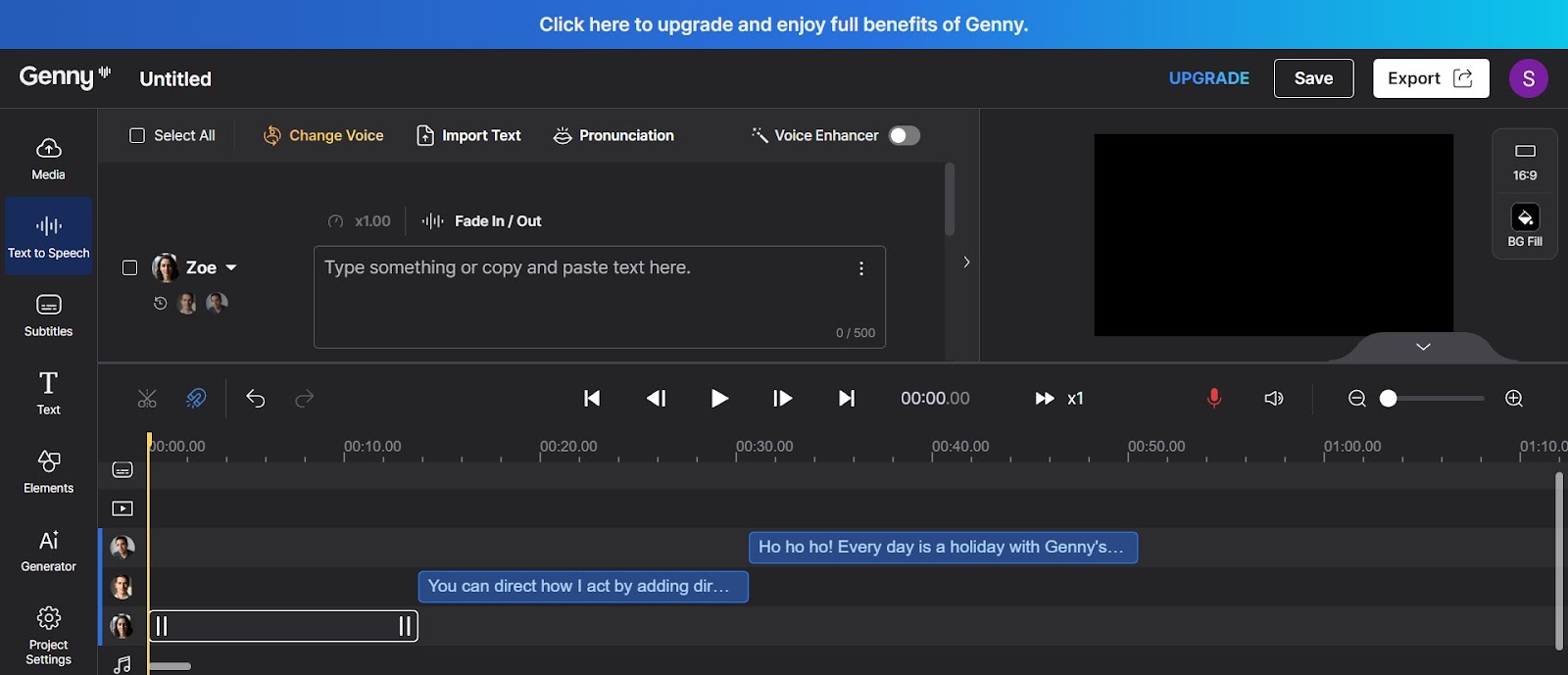Open the BG Fill option
This screenshot has width=1568, height=675.
click(1525, 225)
